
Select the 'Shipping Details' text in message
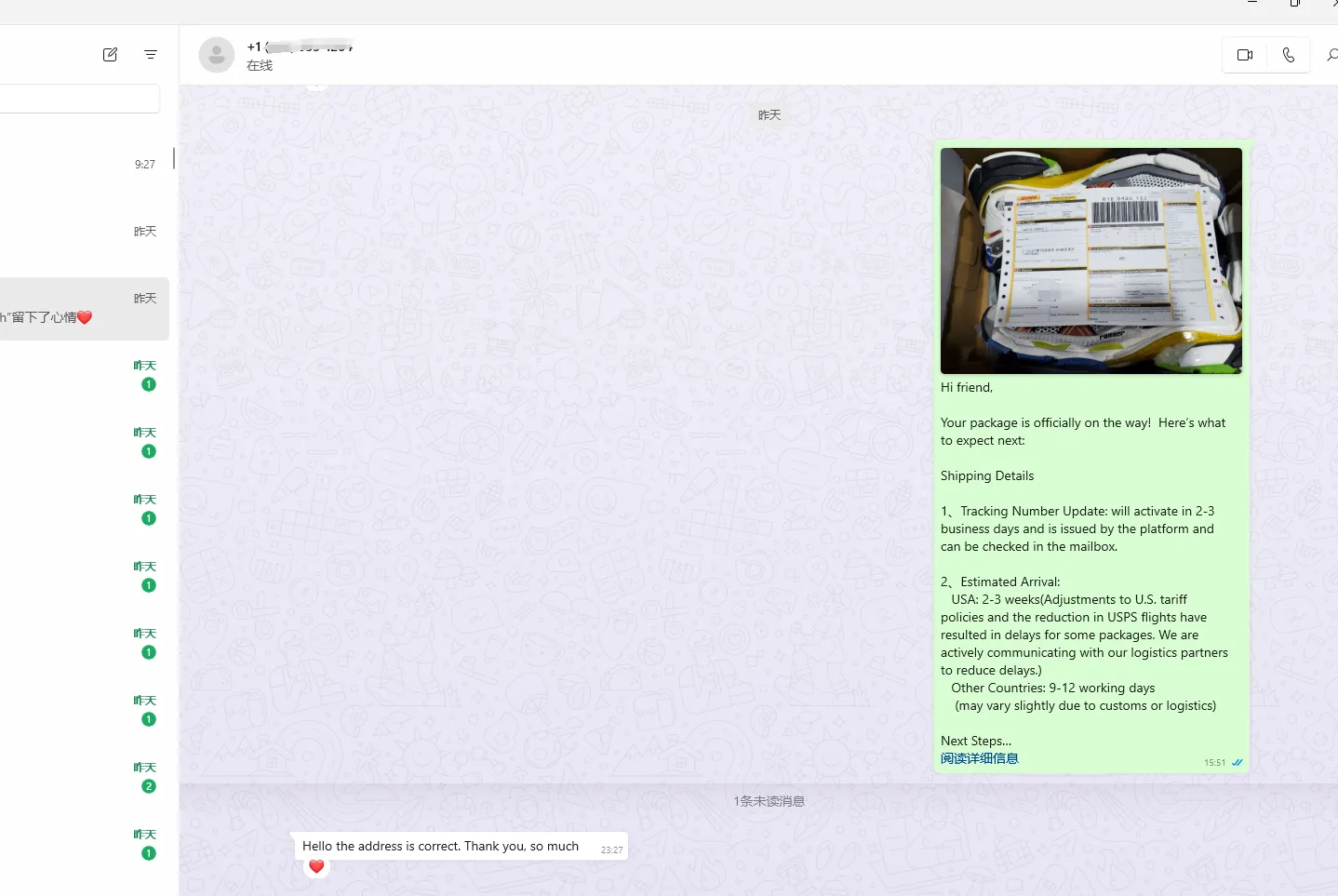pyautogui.click(x=987, y=475)
